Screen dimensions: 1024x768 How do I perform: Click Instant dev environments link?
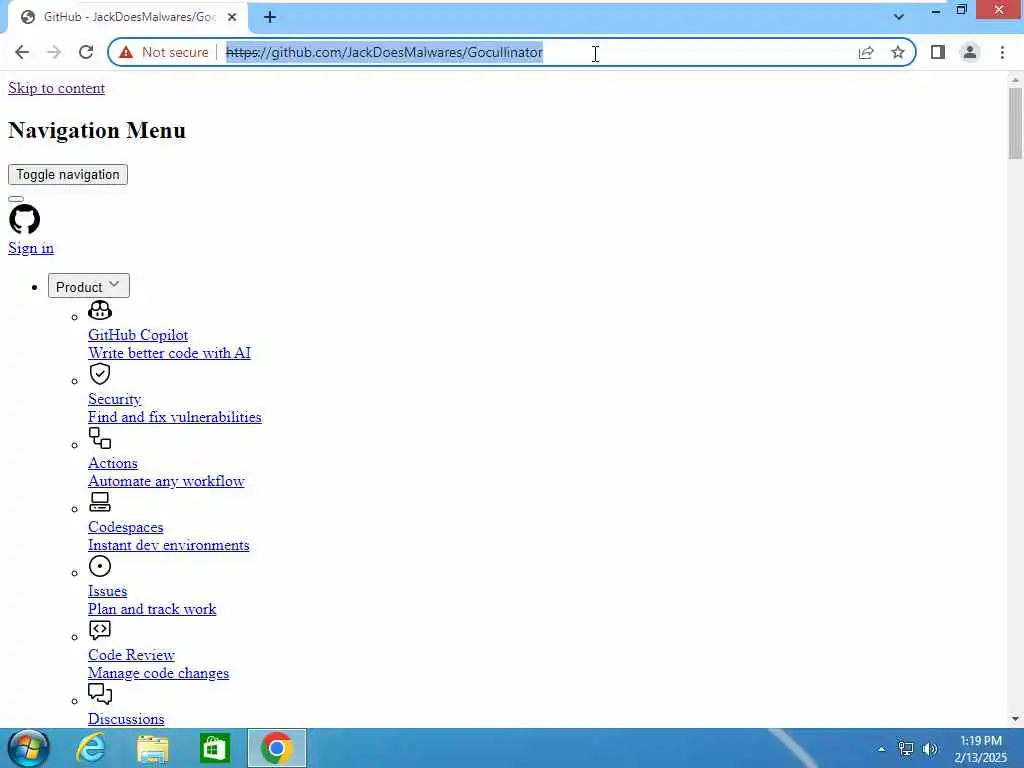[168, 545]
